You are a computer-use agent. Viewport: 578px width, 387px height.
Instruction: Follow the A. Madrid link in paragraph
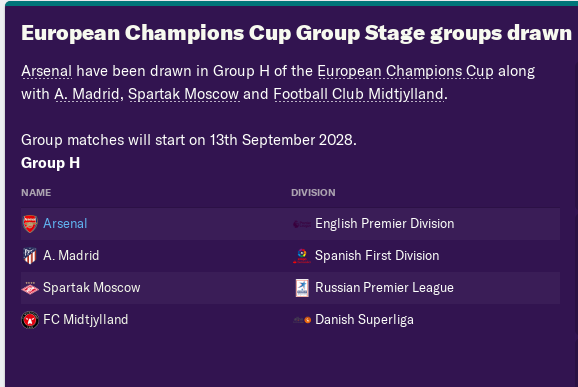[87, 94]
